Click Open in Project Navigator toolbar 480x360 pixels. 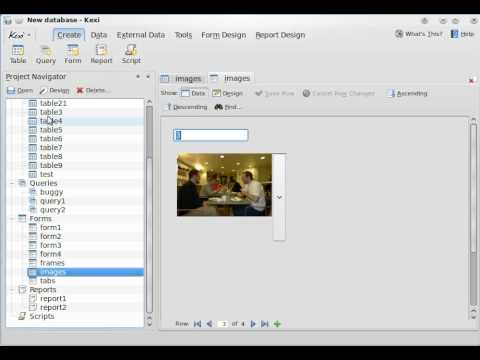tap(20, 90)
